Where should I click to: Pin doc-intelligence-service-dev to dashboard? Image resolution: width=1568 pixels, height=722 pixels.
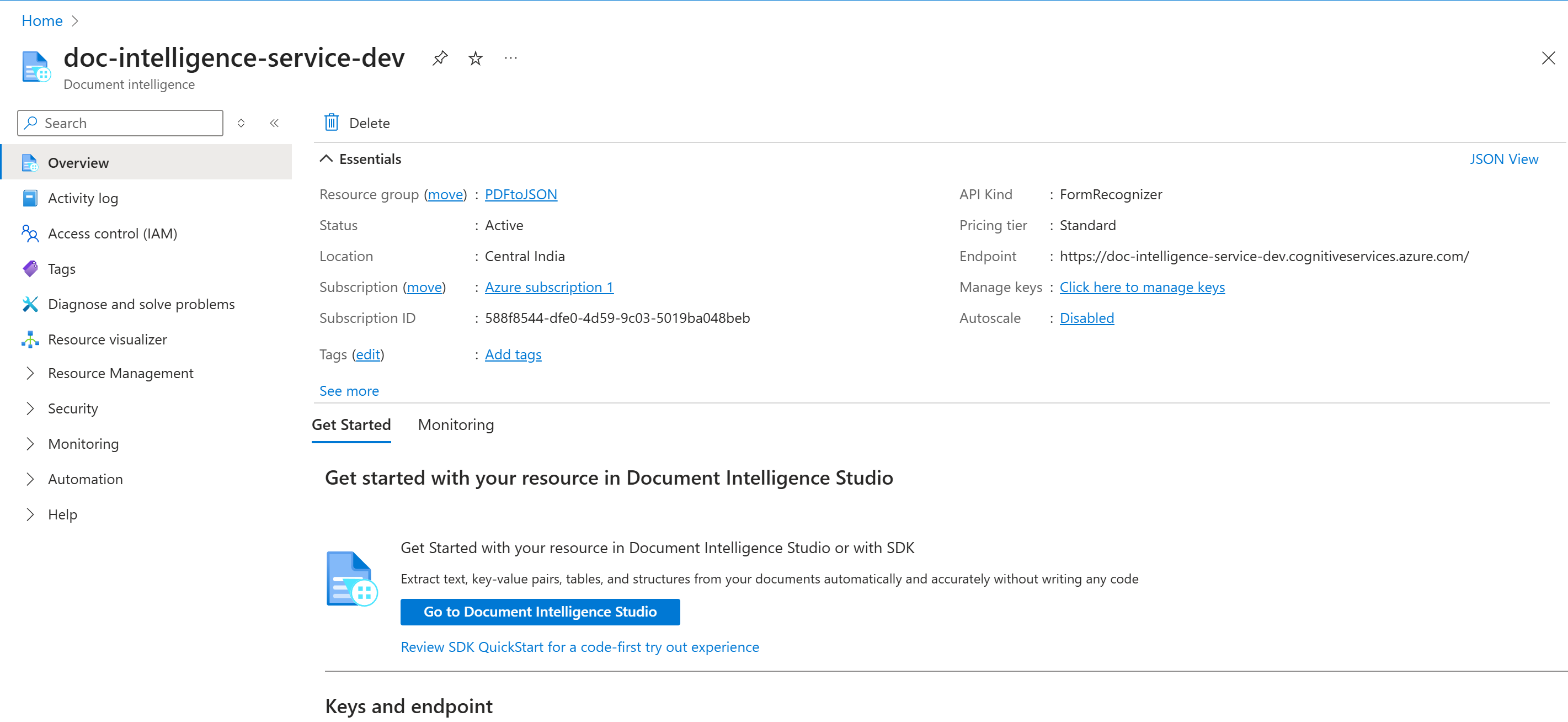click(x=440, y=58)
